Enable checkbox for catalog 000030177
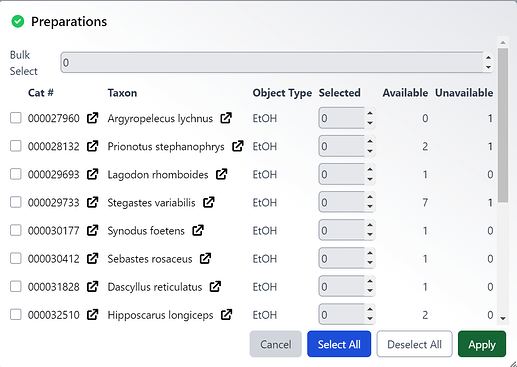Screen dimensions: 517x367 point(16,230)
